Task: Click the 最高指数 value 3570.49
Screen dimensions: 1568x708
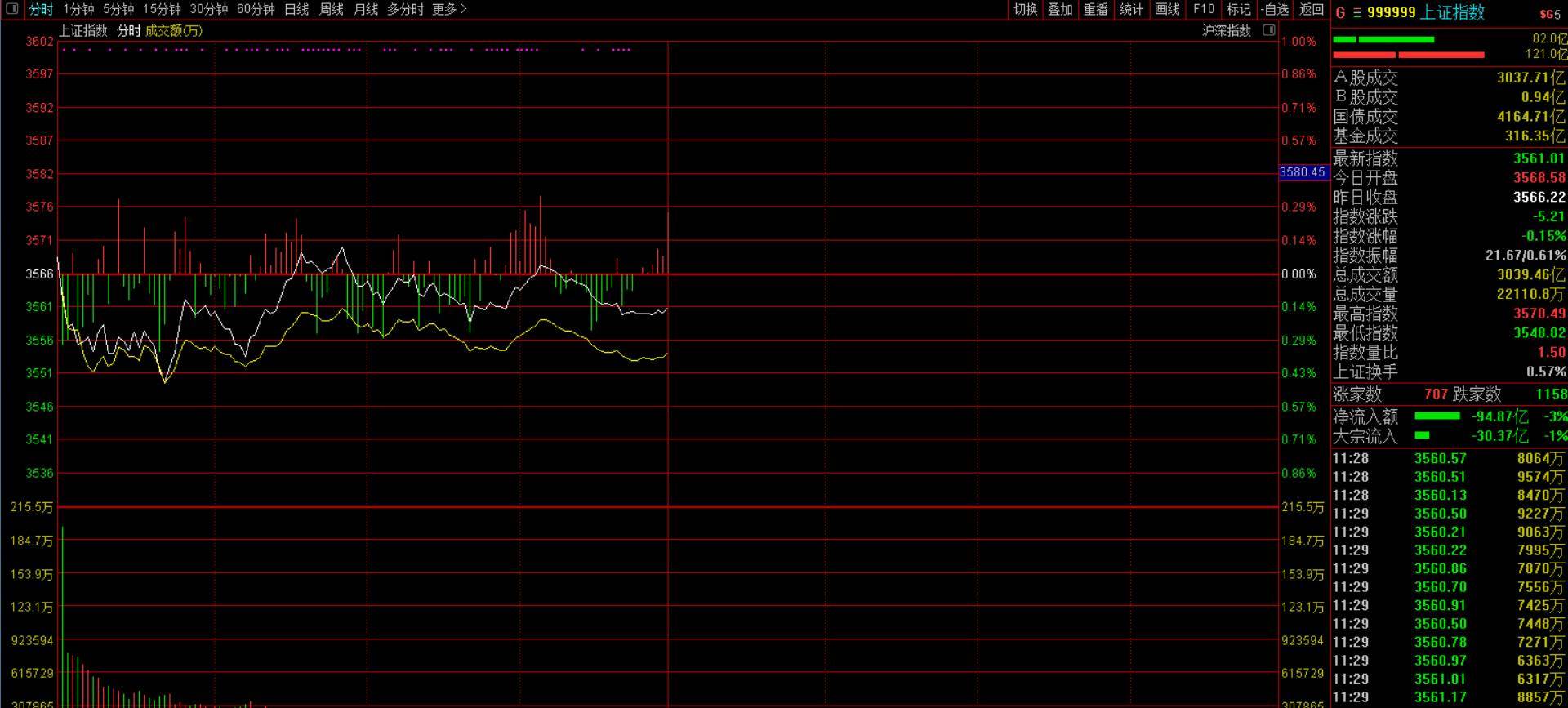Action: (x=1539, y=314)
